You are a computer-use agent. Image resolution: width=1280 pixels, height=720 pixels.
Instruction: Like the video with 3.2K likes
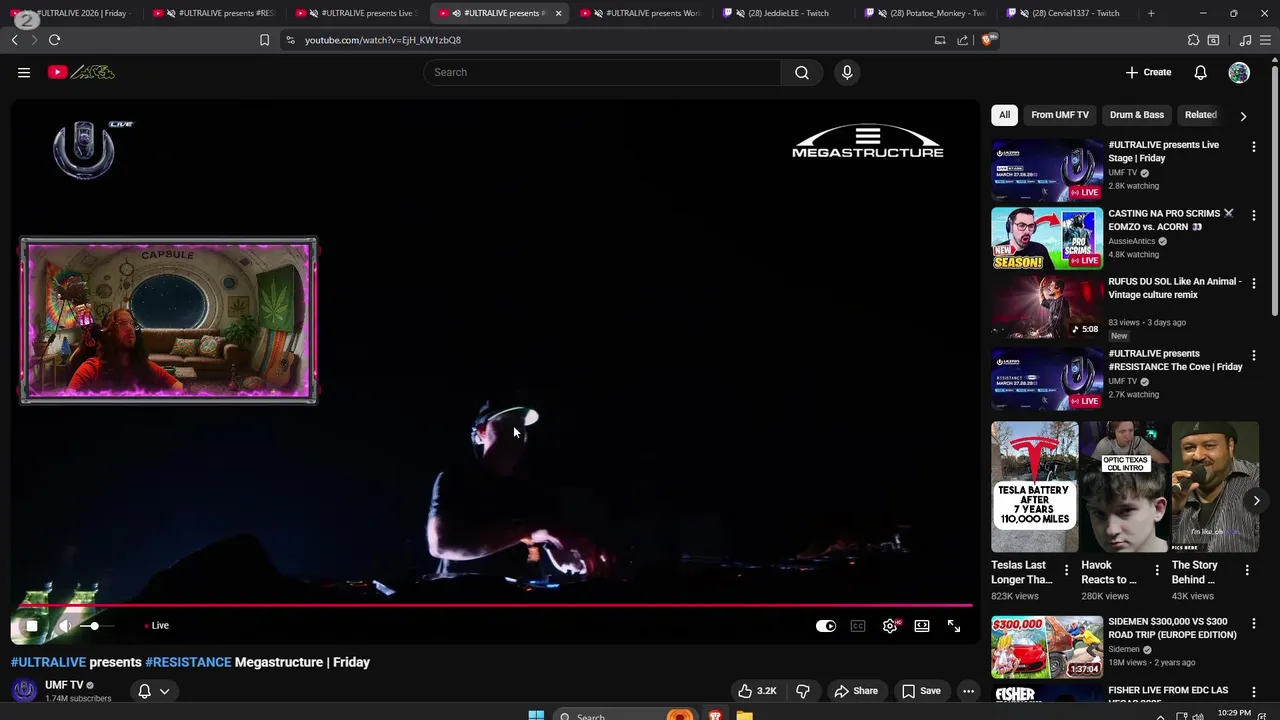(757, 691)
